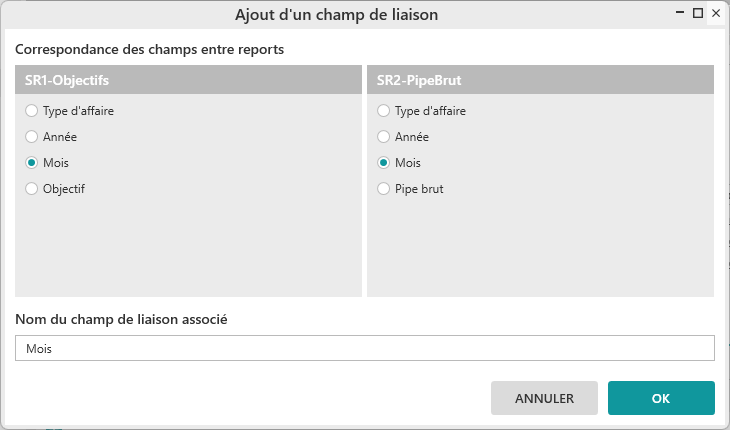The width and height of the screenshot is (730, 430).
Task: Click the SR2-PipeBrut panel header
Action: [x=540, y=80]
